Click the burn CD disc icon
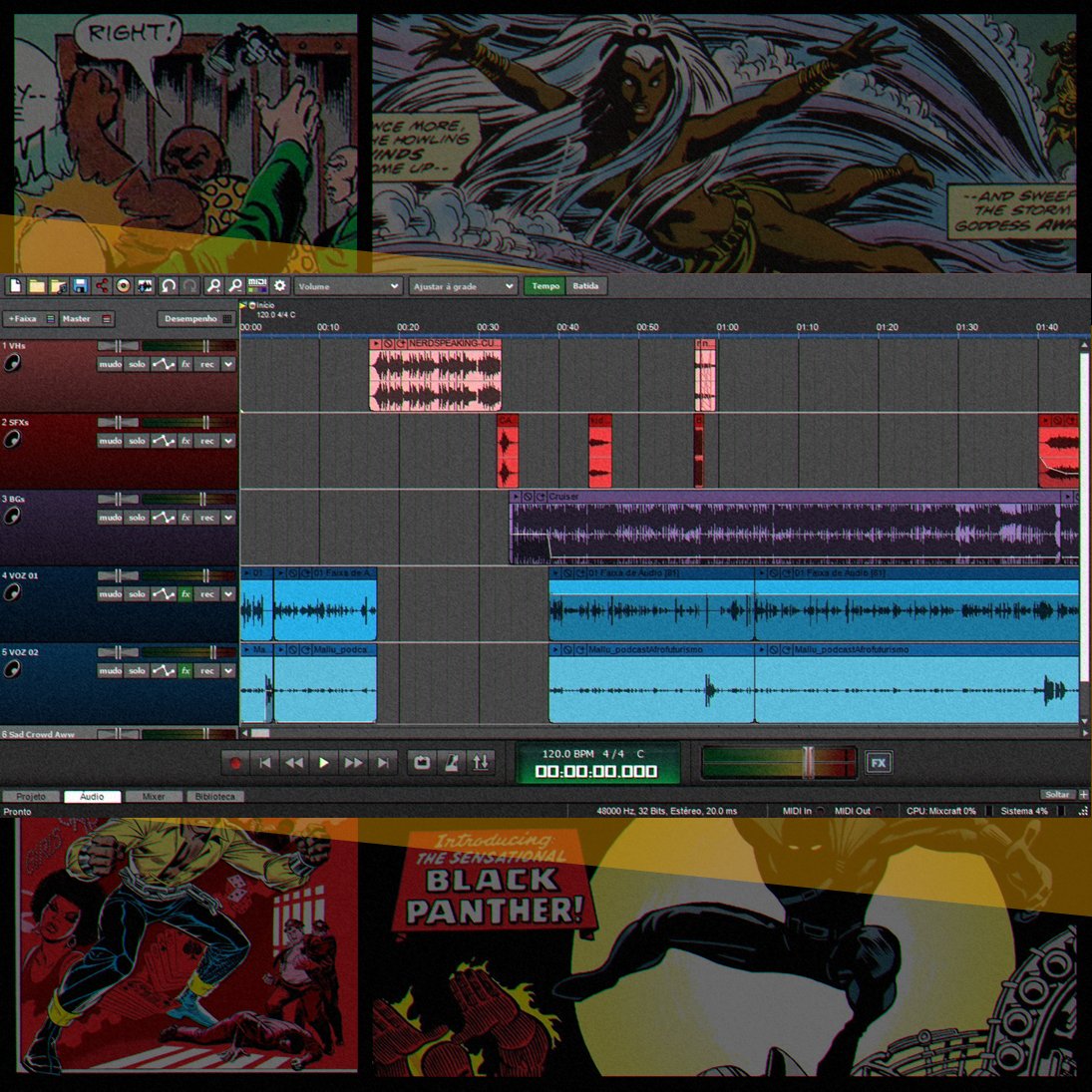The width and height of the screenshot is (1092, 1092). (x=124, y=286)
